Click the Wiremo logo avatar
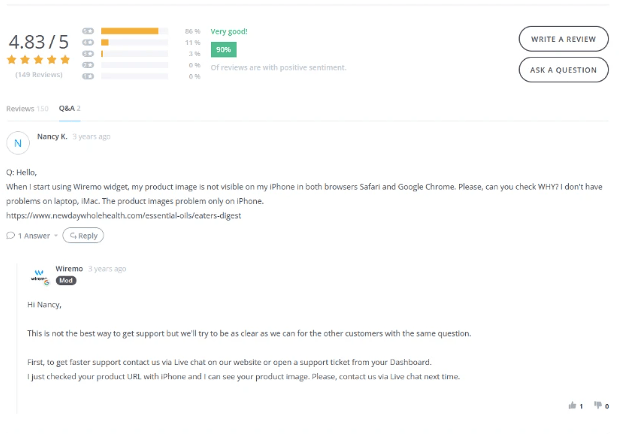This screenshot has height=434, width=619. 40,276
